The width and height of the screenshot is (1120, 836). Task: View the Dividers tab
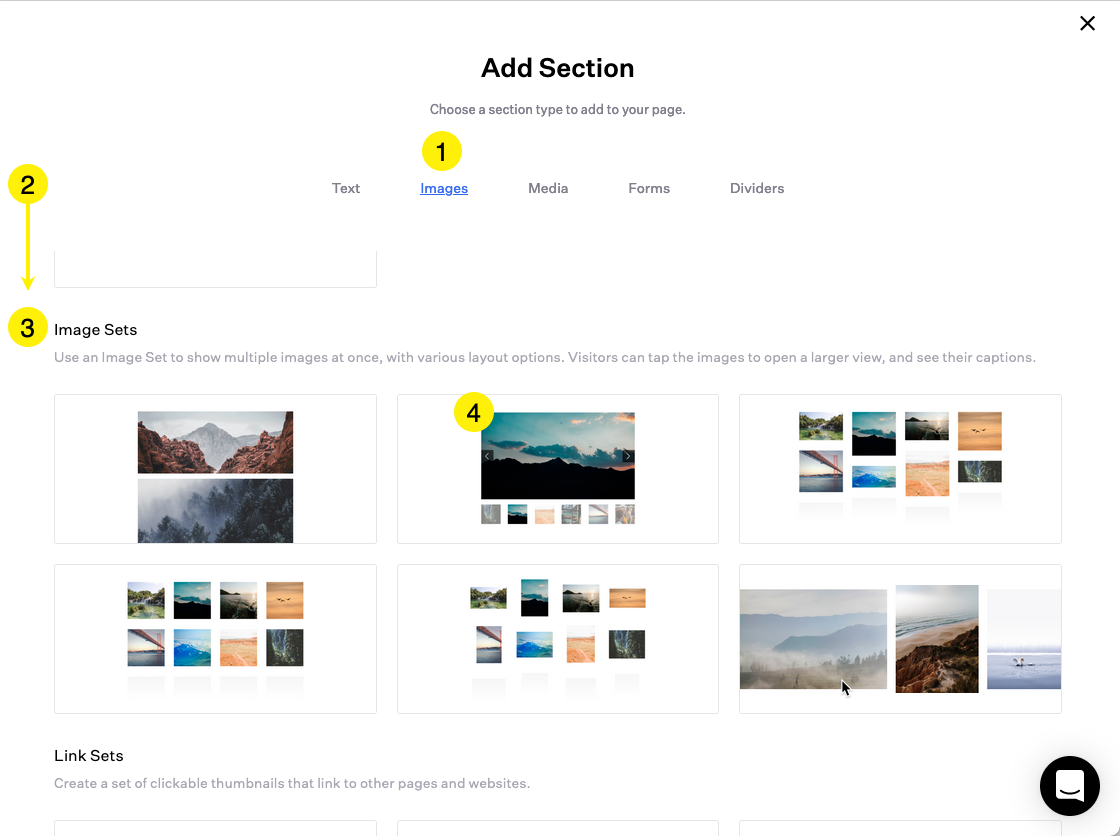pos(757,188)
